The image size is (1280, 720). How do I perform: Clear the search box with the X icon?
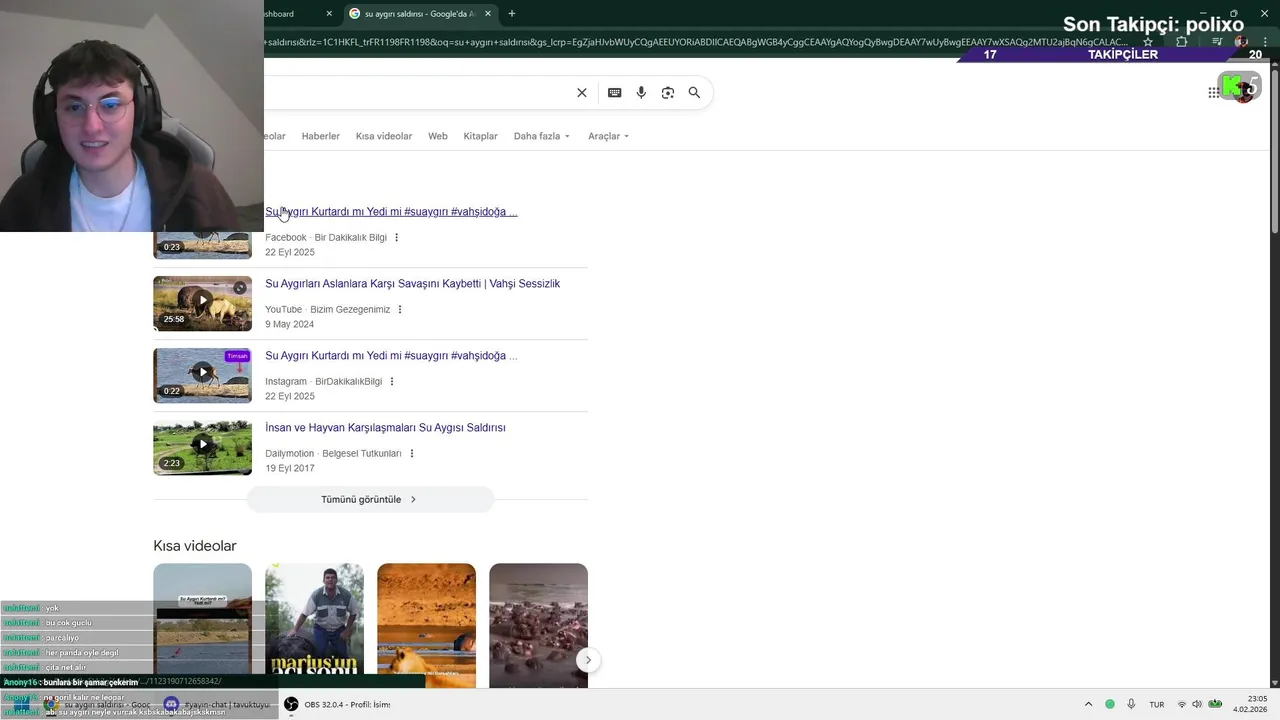tap(582, 93)
